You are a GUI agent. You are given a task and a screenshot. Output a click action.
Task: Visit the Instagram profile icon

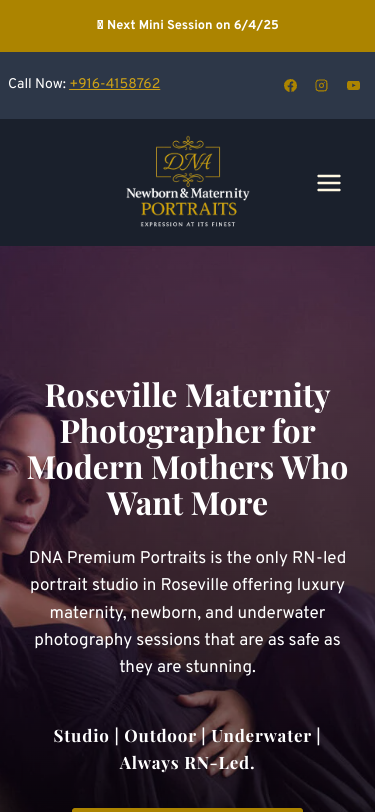322,85
